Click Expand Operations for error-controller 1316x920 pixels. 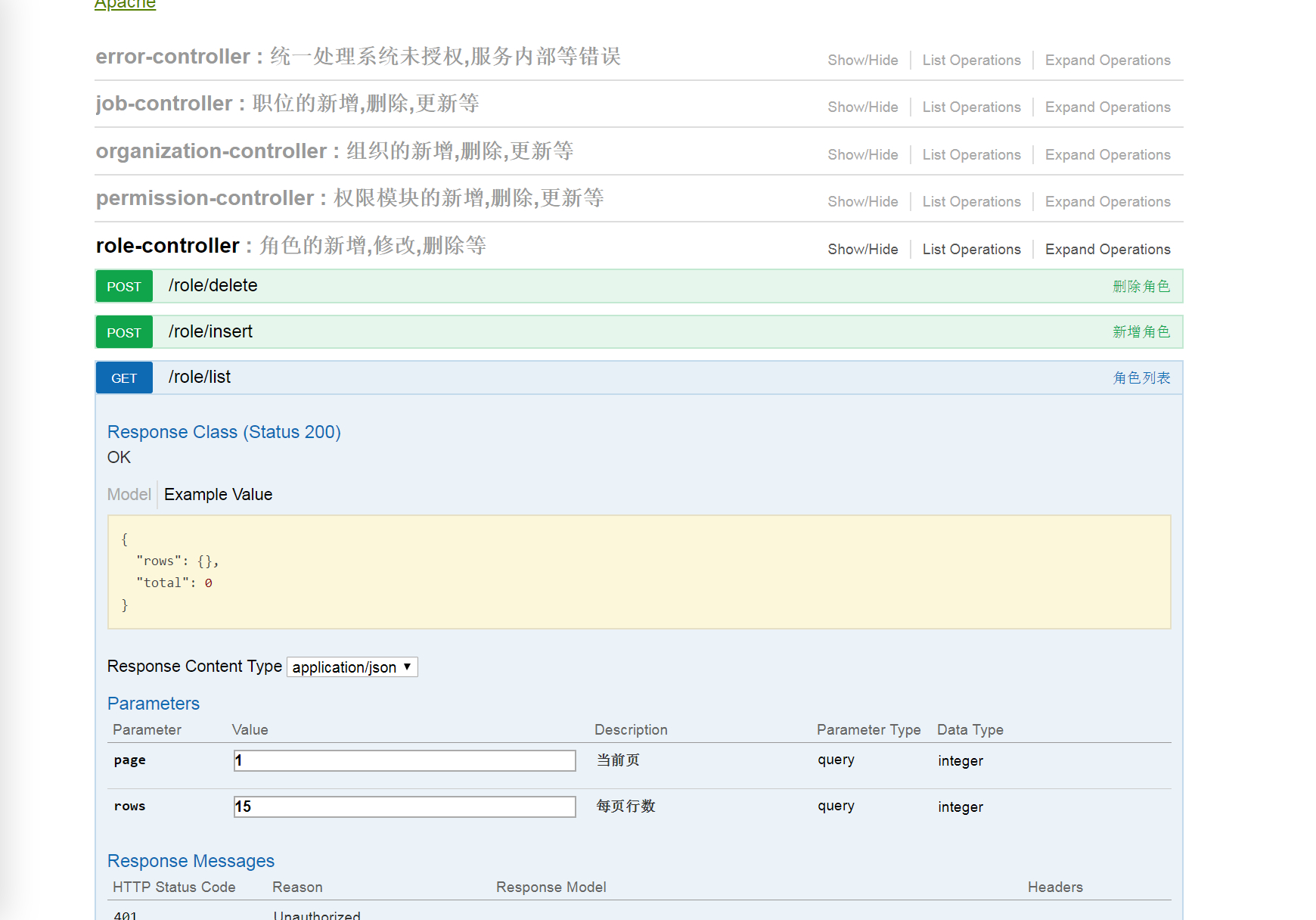point(1107,61)
